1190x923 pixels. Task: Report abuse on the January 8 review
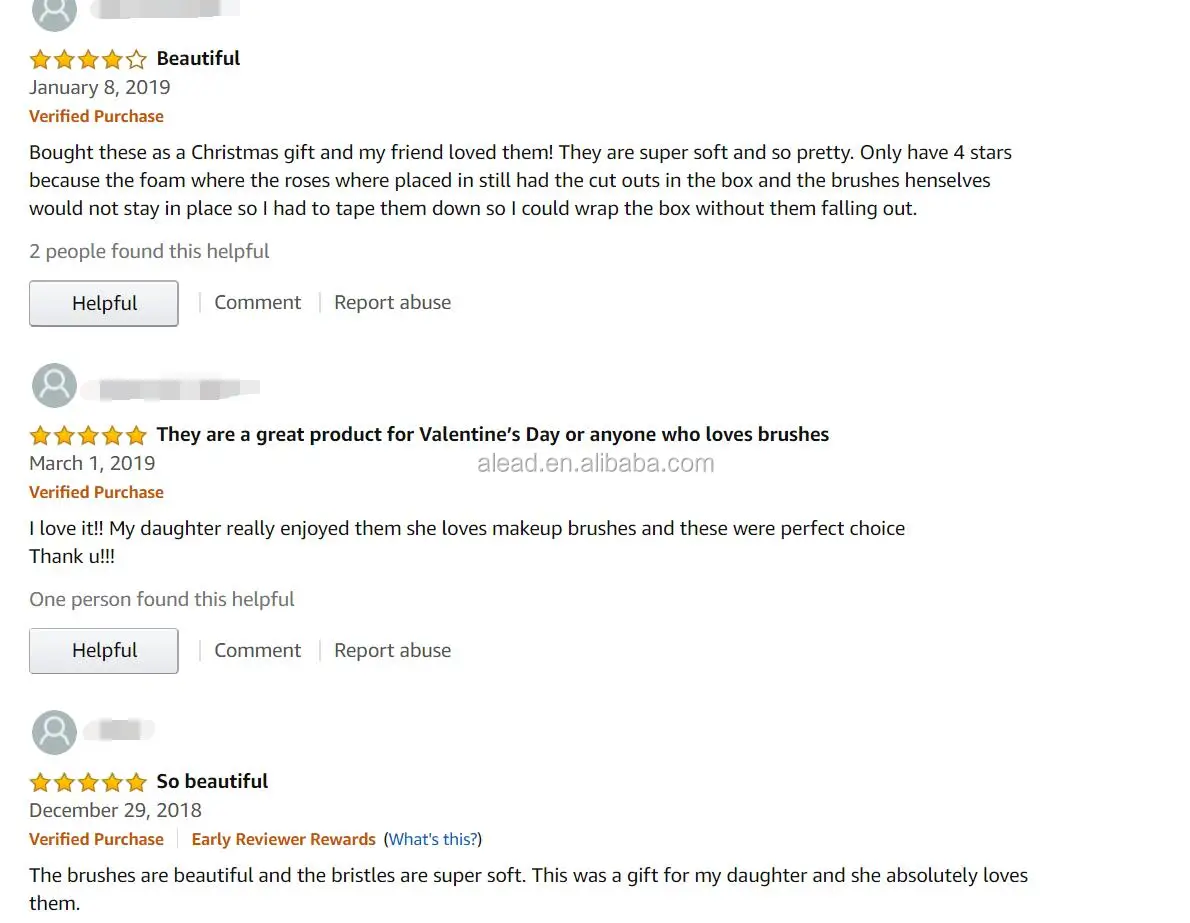[x=392, y=303]
